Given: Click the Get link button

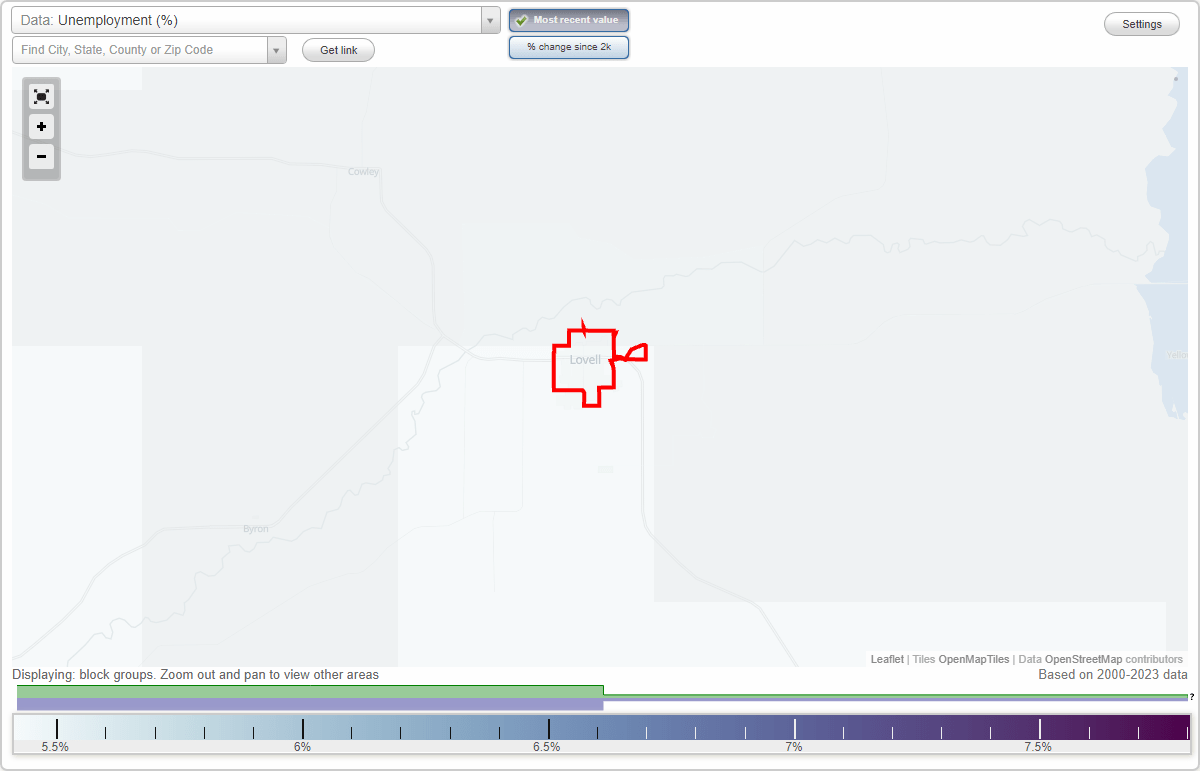Looking at the screenshot, I should pyautogui.click(x=338, y=49).
